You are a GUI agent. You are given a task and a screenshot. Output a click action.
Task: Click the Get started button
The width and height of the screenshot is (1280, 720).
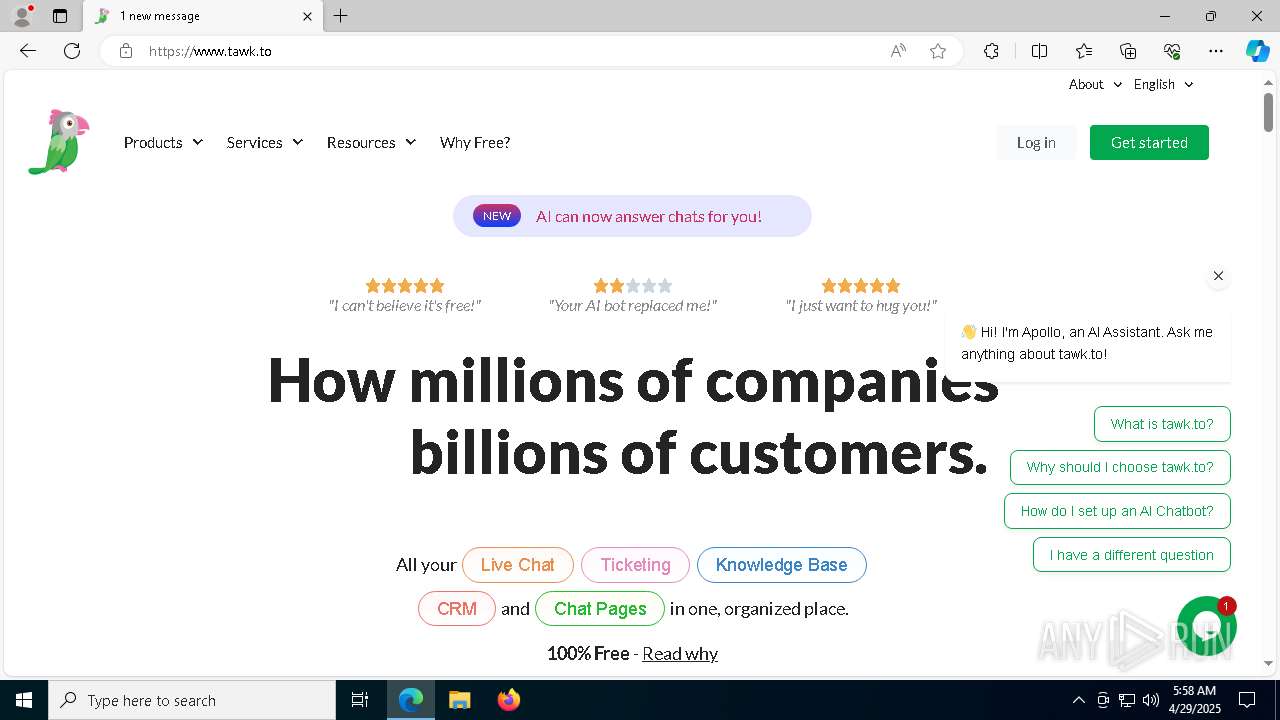(1149, 143)
